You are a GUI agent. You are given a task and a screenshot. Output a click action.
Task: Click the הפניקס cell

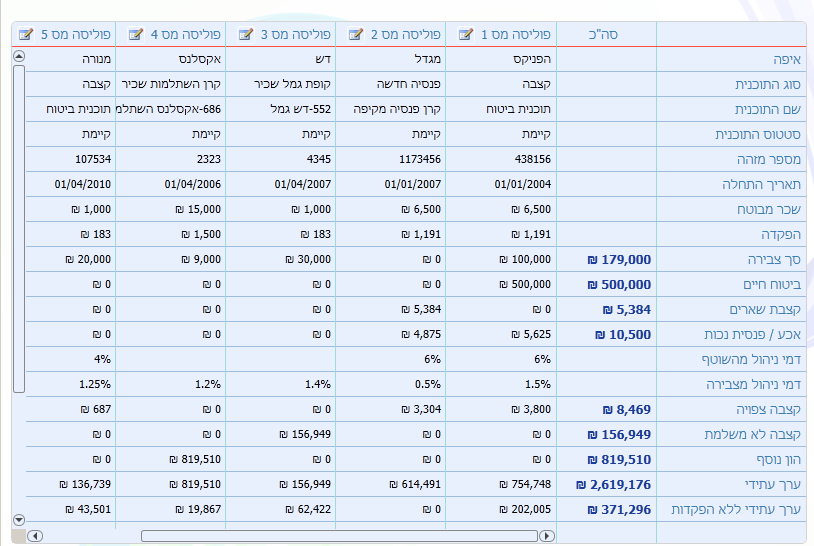[532, 59]
